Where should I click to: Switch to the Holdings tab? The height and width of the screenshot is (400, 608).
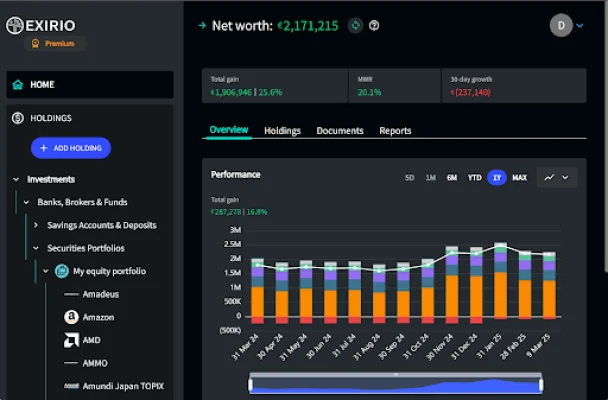[x=282, y=131]
